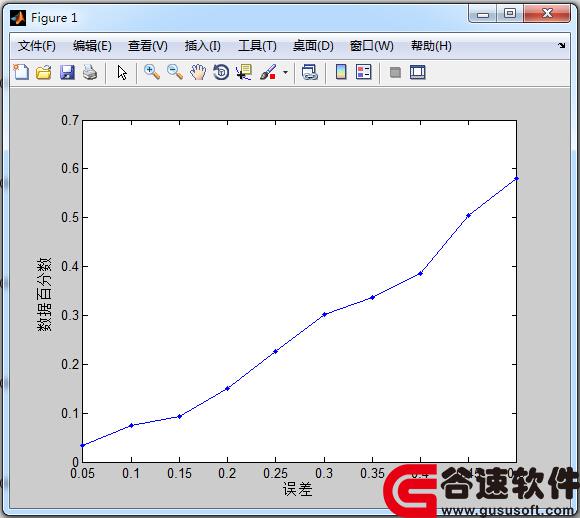This screenshot has height=518, width=580.
Task: Activate the Zoom In magnifier
Action: click(x=152, y=72)
